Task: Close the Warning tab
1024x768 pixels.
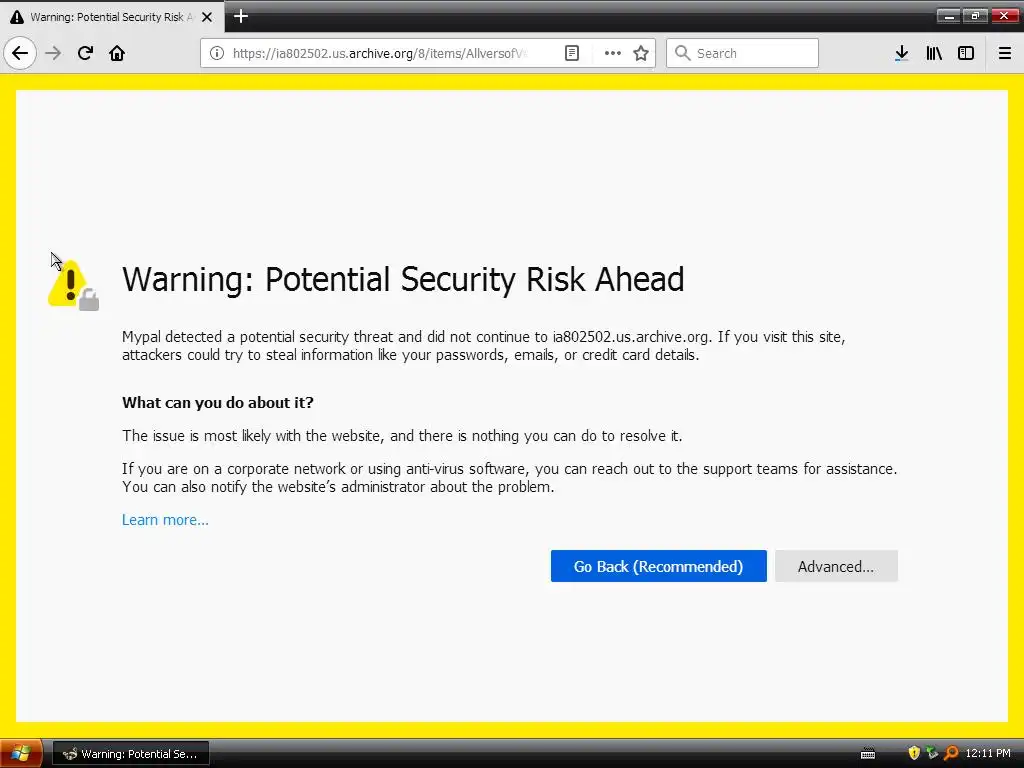Action: click(207, 17)
